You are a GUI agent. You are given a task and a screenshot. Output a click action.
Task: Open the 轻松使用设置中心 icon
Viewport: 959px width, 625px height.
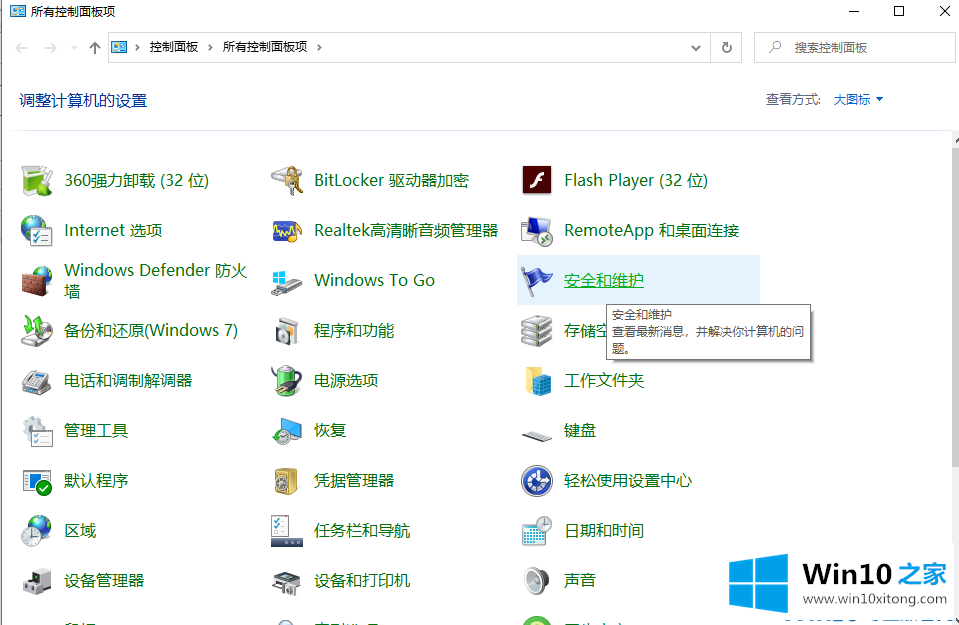click(537, 481)
